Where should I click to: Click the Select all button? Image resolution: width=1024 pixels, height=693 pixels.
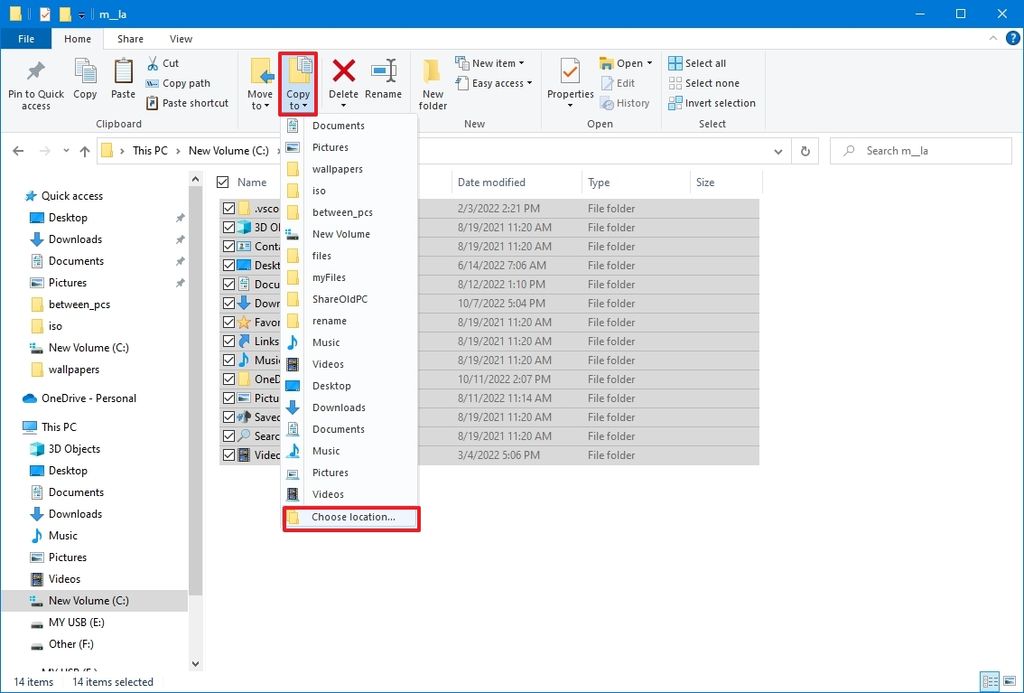click(700, 62)
